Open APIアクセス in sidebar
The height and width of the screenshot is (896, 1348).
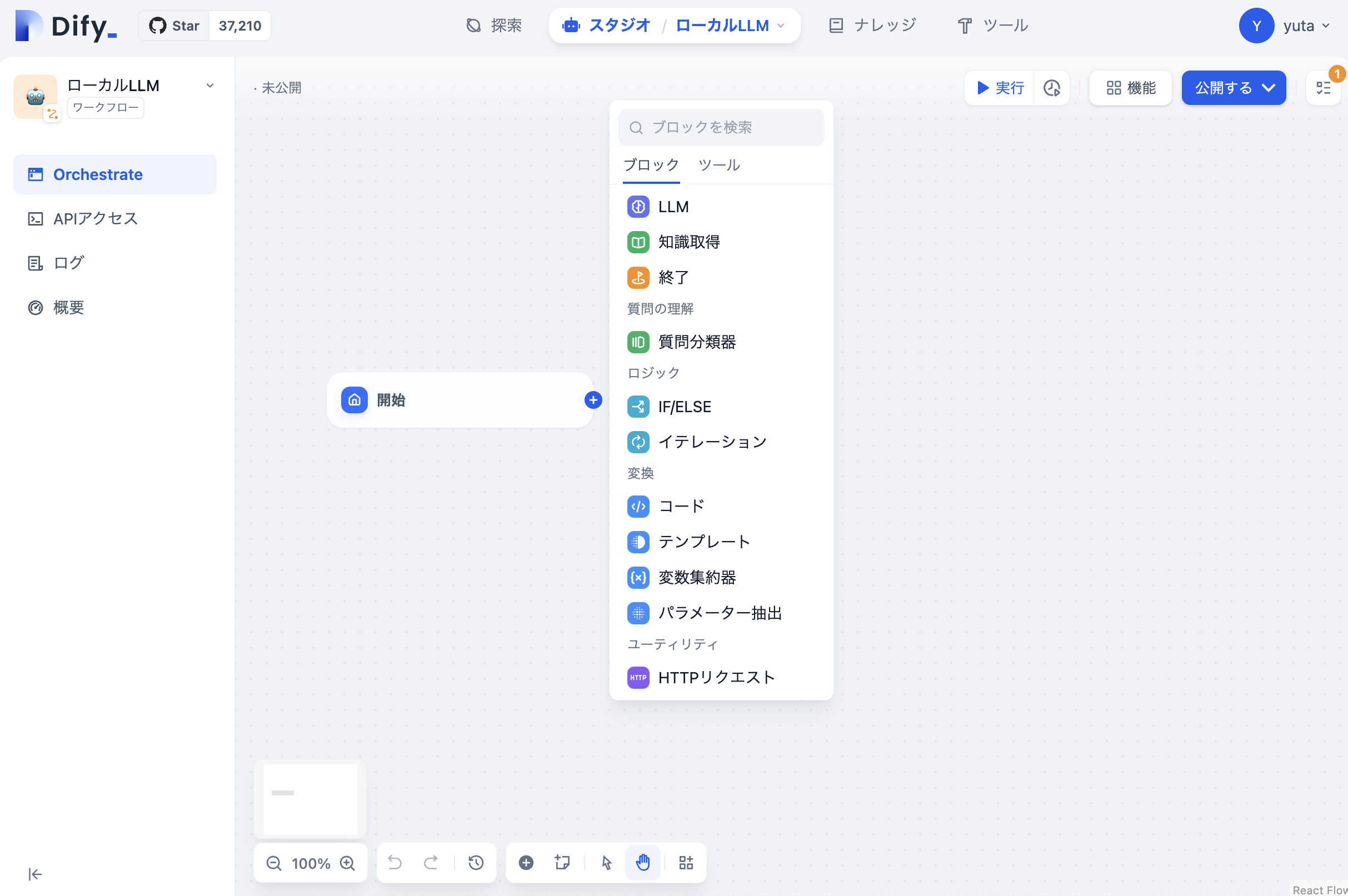pos(96,218)
